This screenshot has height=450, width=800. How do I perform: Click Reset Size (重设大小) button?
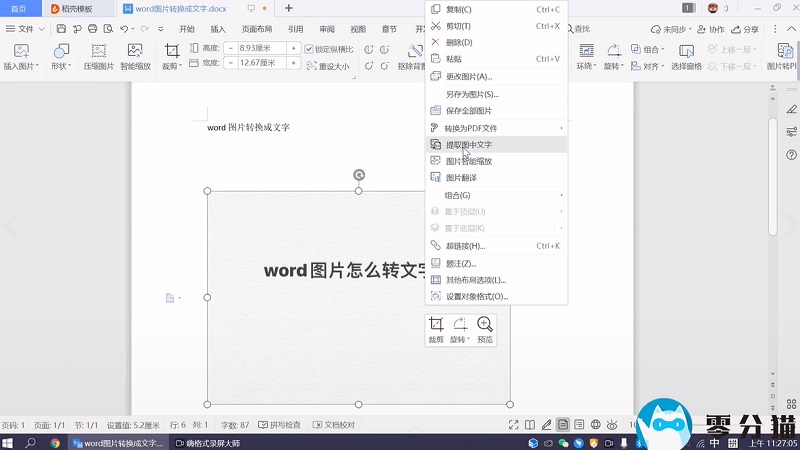[328, 66]
